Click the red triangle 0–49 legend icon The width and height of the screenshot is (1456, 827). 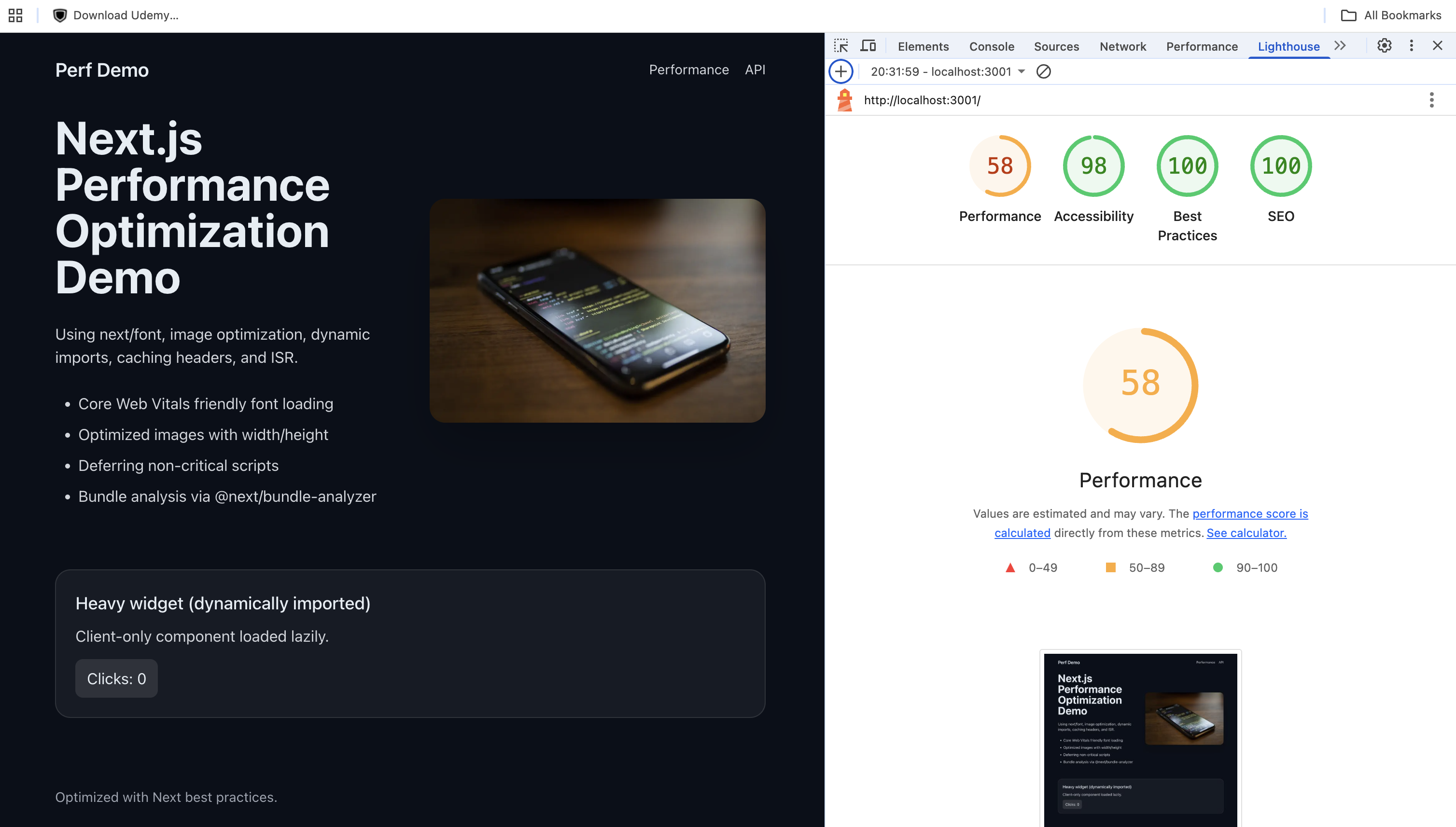[1010, 567]
